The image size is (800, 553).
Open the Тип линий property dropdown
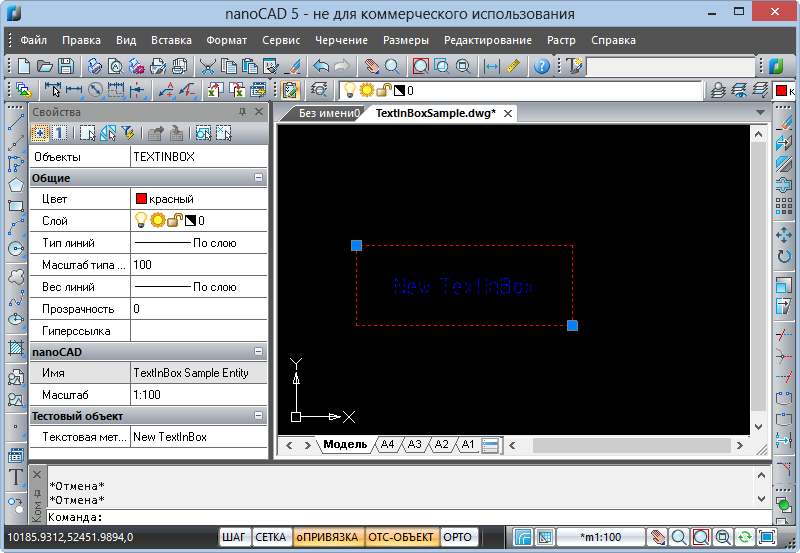point(199,243)
